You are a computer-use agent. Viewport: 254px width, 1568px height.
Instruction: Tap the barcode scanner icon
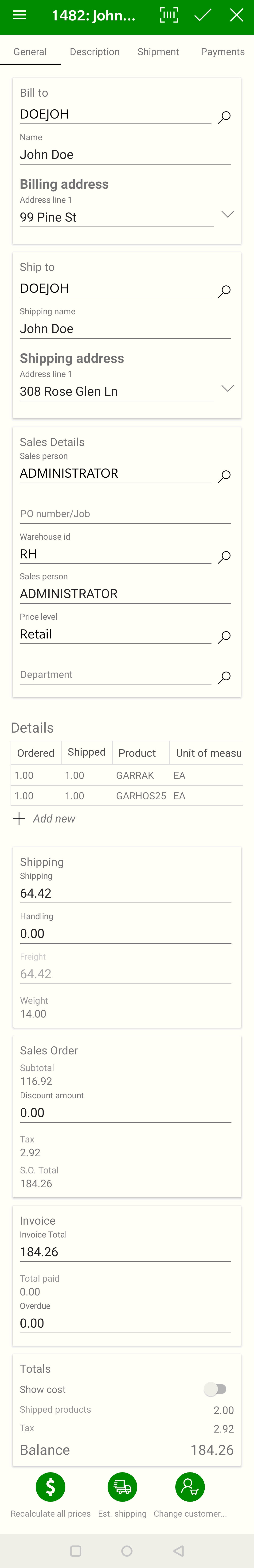[169, 15]
